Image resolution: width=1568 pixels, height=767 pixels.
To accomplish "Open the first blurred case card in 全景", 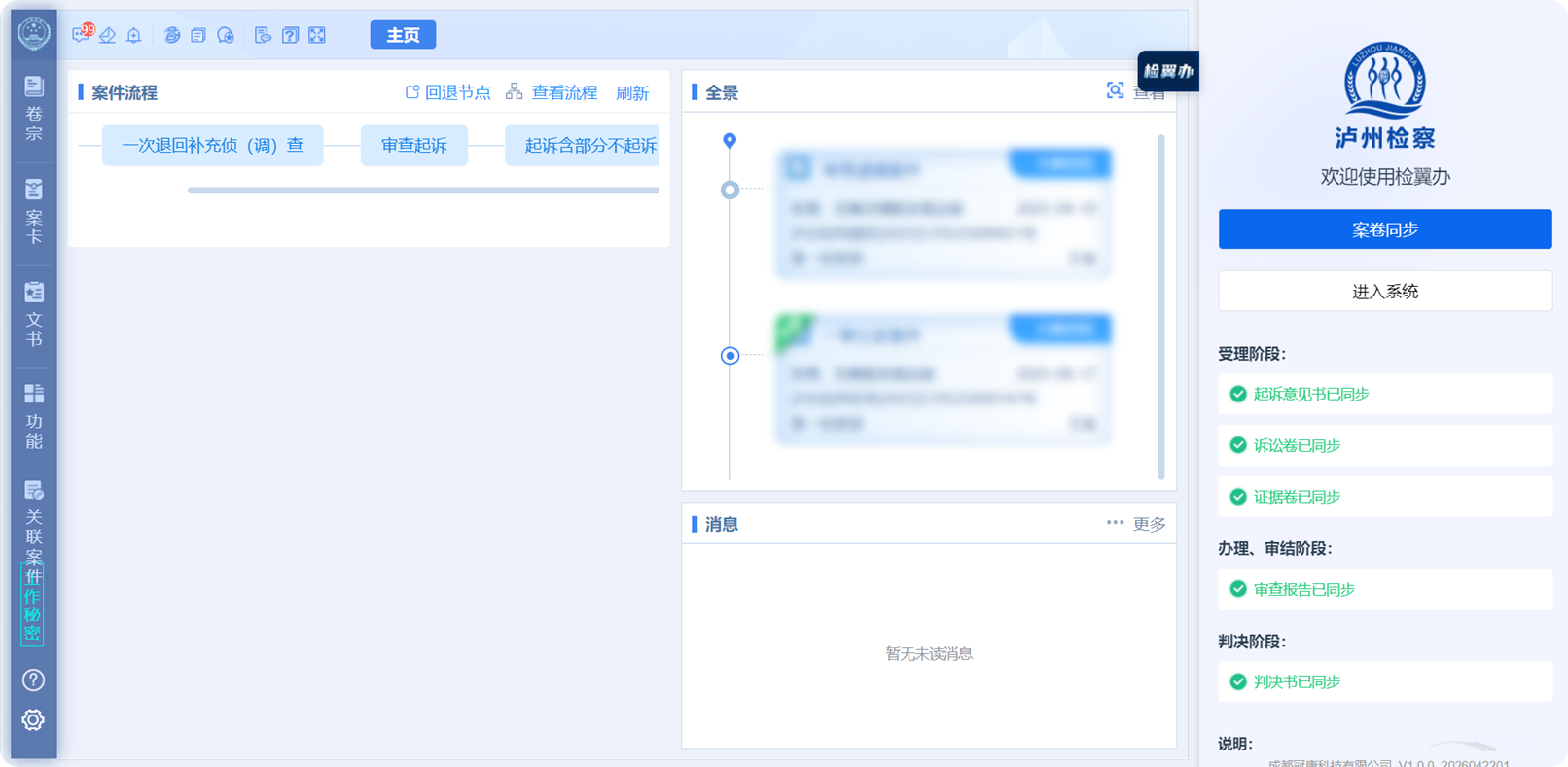I will tap(944, 214).
